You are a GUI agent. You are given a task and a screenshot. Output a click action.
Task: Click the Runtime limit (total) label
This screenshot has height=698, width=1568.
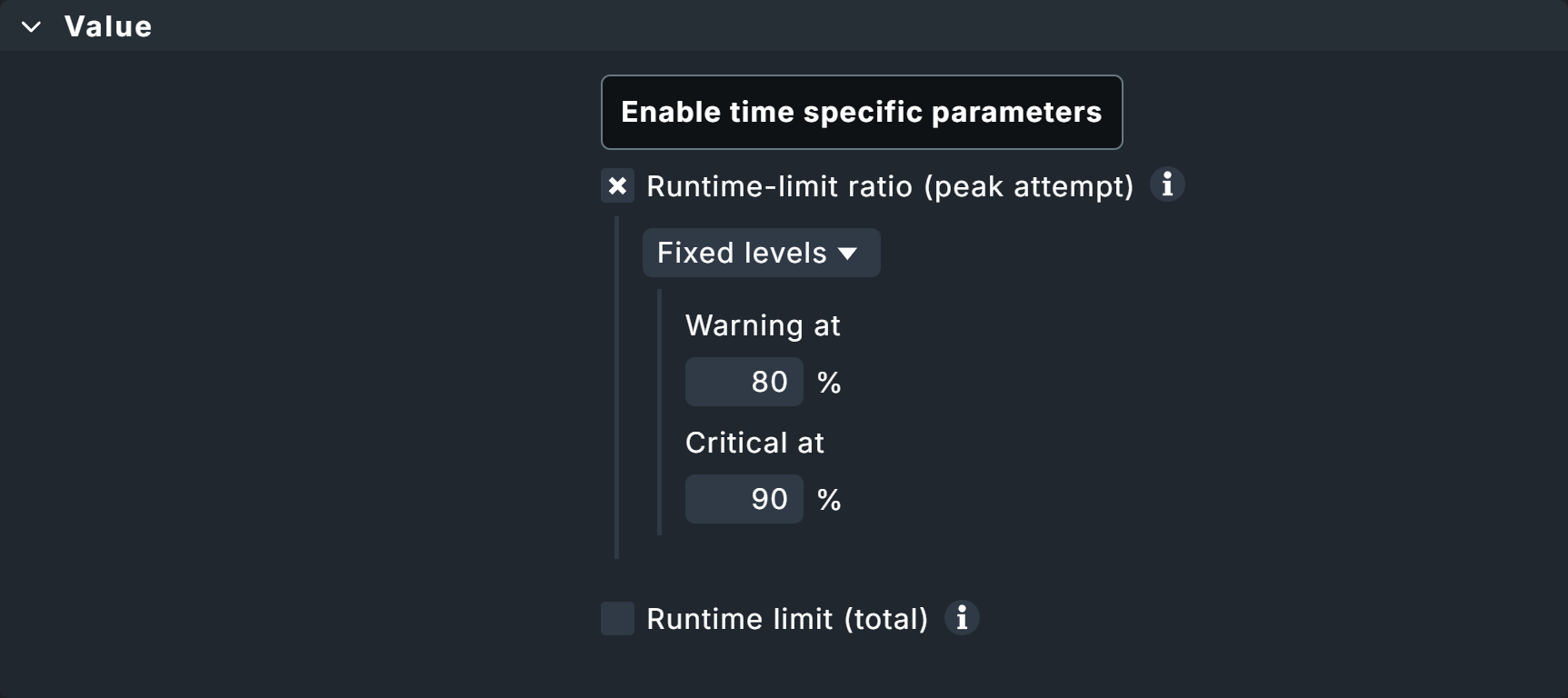click(787, 619)
